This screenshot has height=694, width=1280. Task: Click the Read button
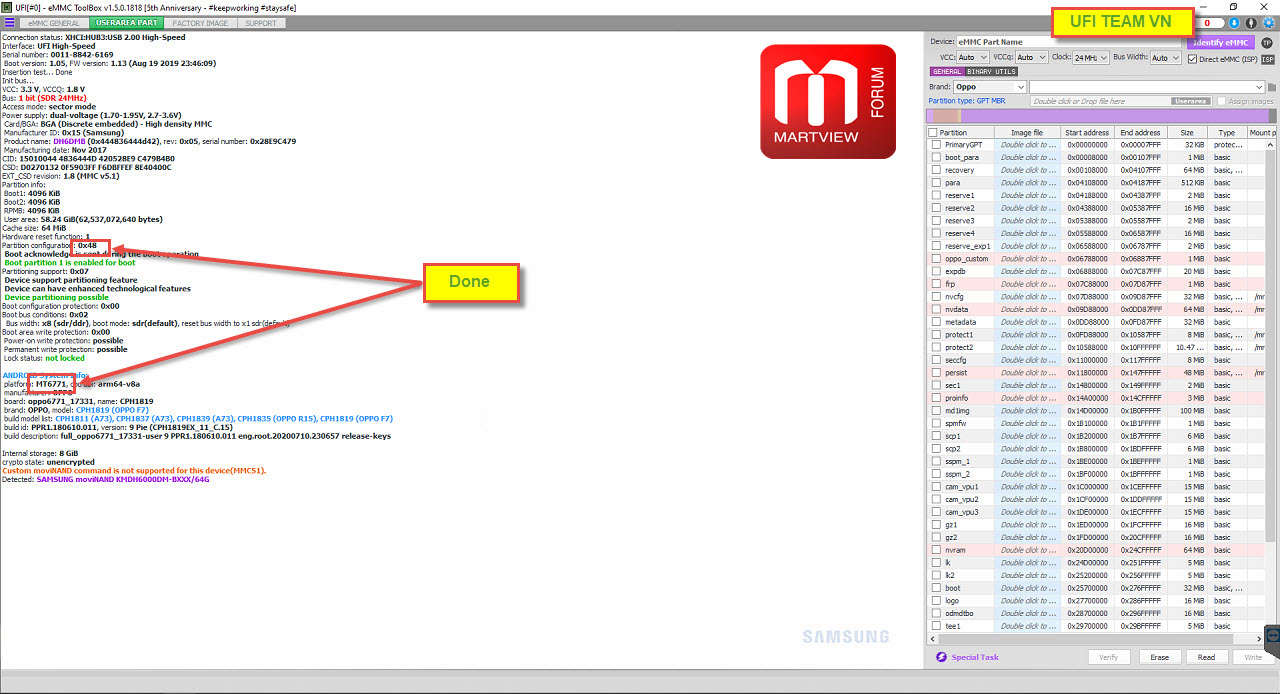(1207, 657)
